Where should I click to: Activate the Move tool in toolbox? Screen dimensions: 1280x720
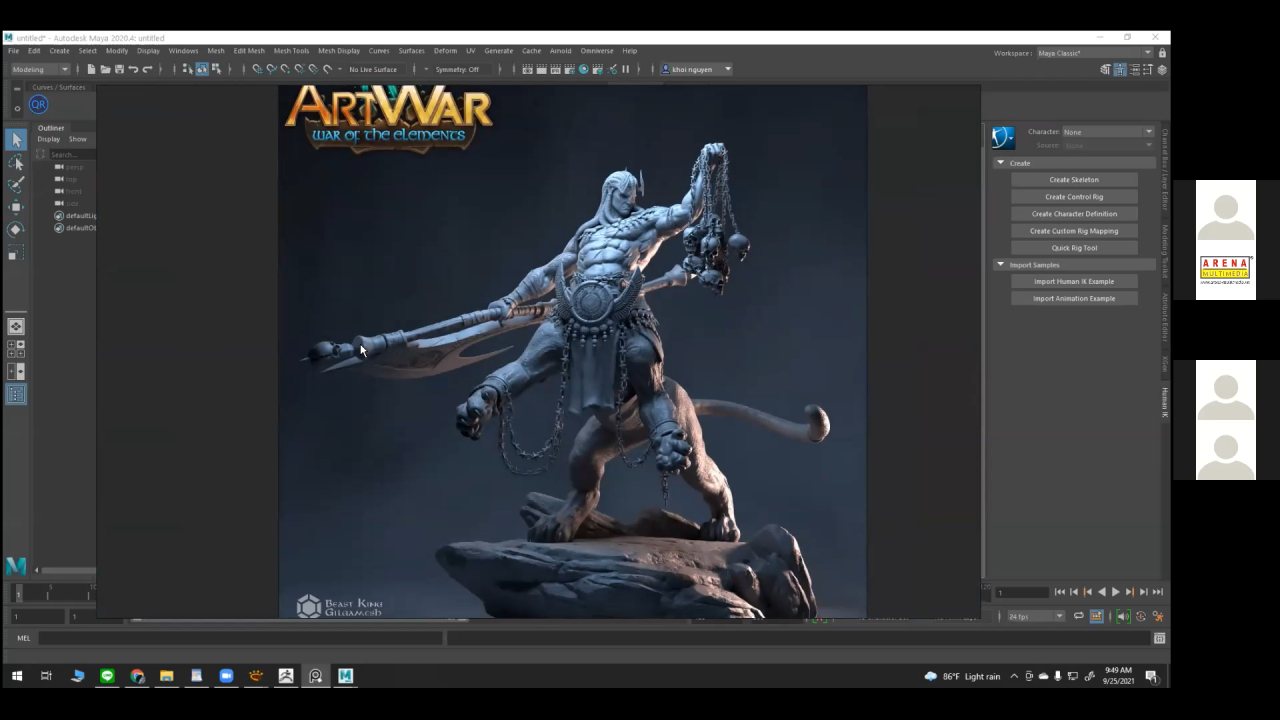[16, 207]
